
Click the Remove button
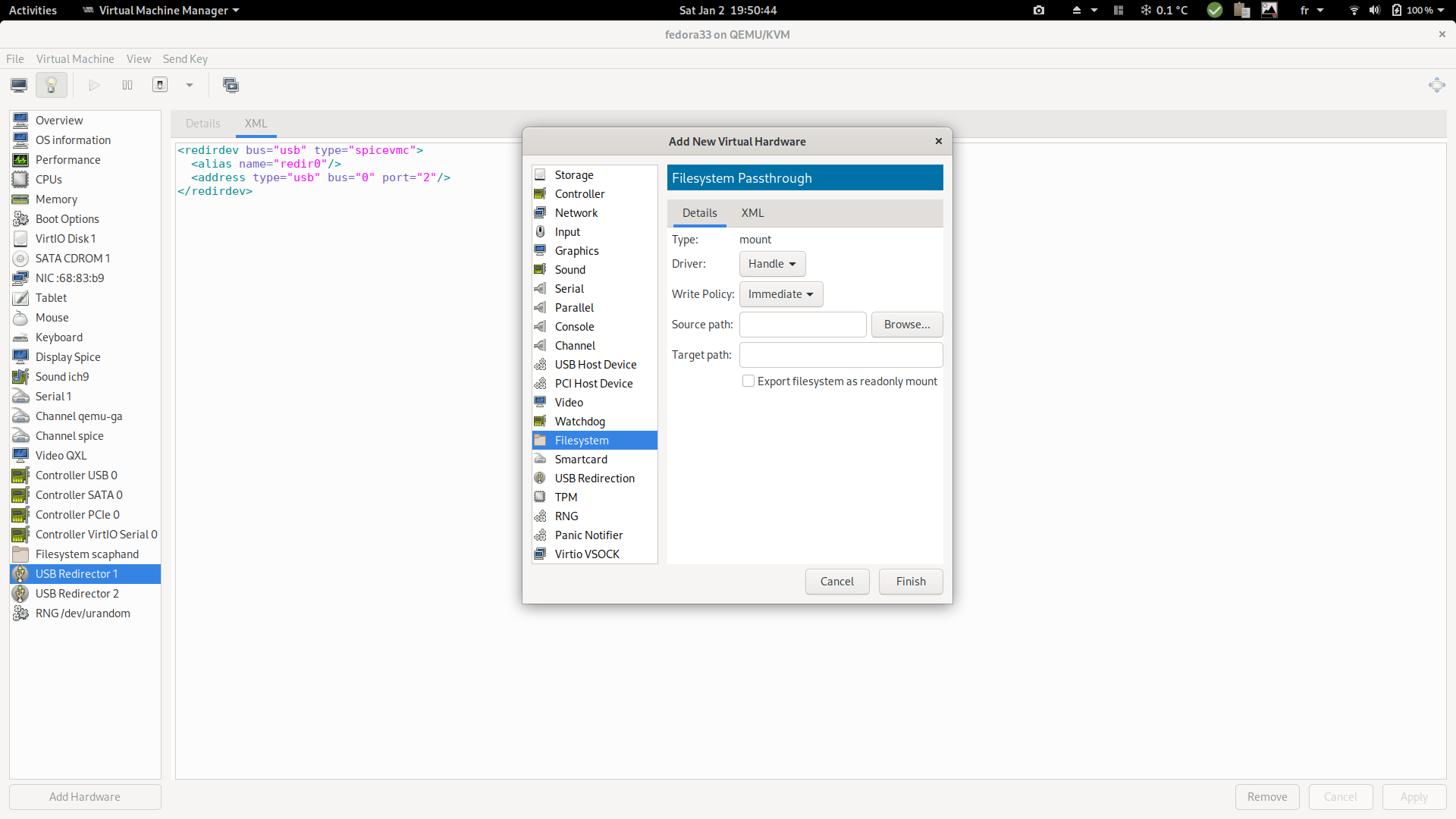[x=1267, y=796]
